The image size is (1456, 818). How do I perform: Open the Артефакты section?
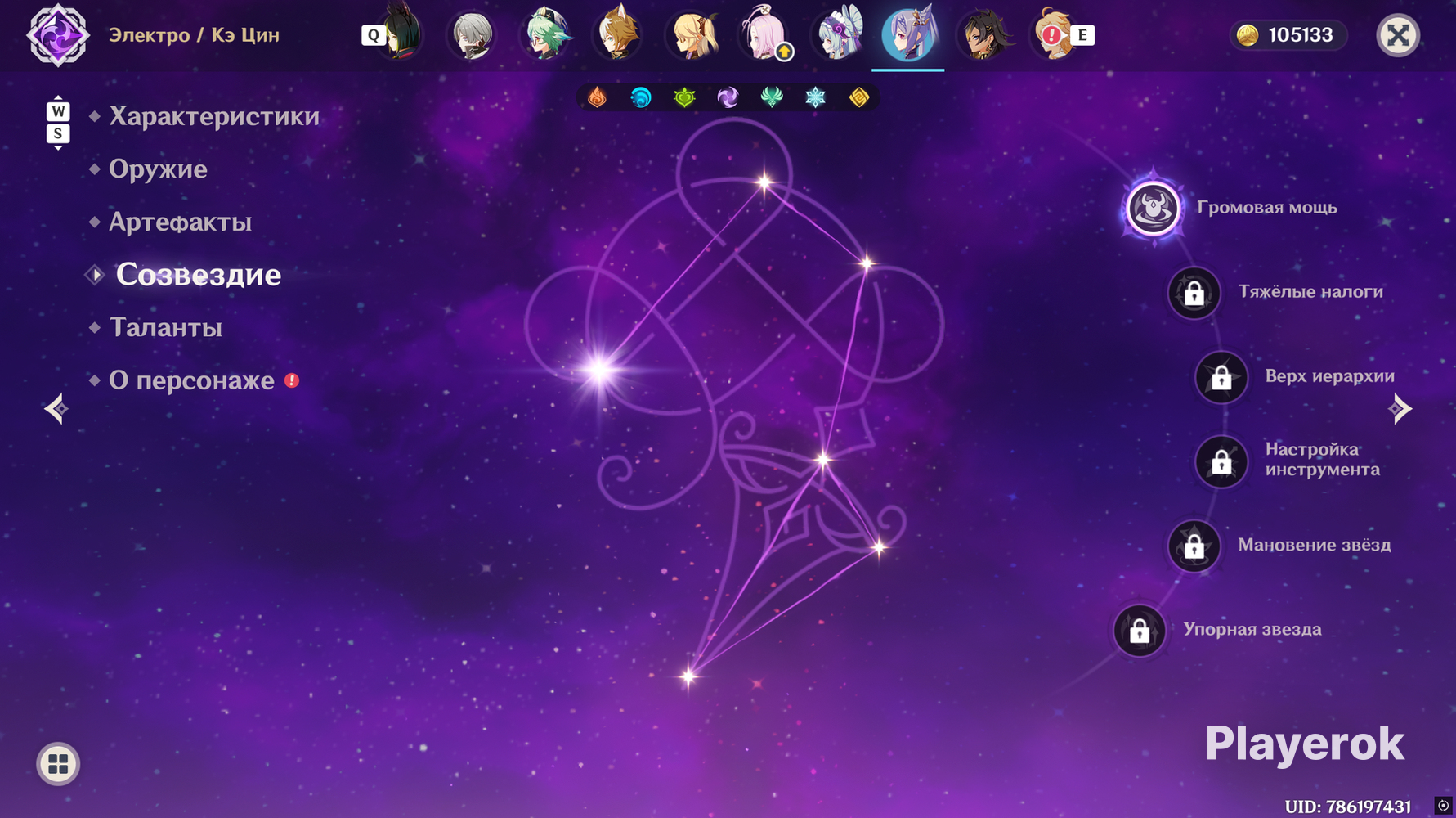180,222
